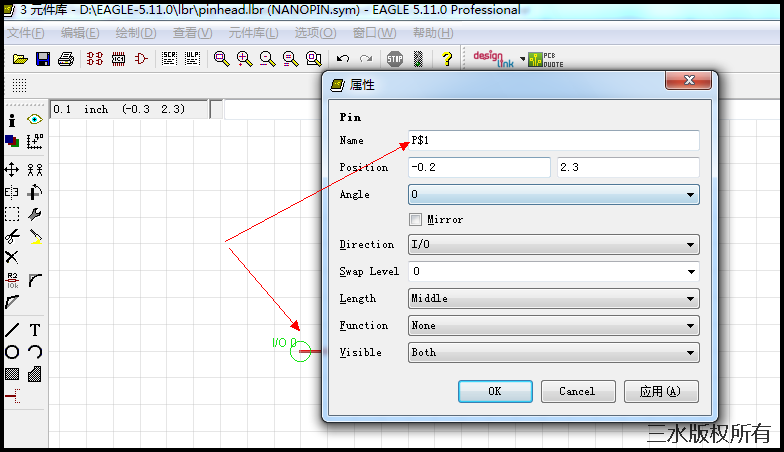Expand the Visible dropdown showing Both

pyautogui.click(x=554, y=353)
